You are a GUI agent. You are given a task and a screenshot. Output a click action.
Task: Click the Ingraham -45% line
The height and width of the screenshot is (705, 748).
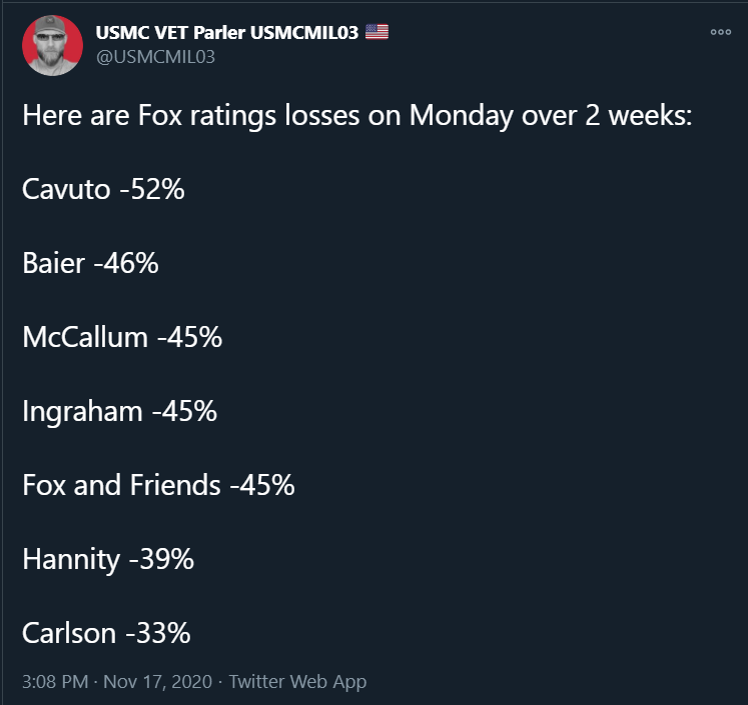pyautogui.click(x=120, y=411)
